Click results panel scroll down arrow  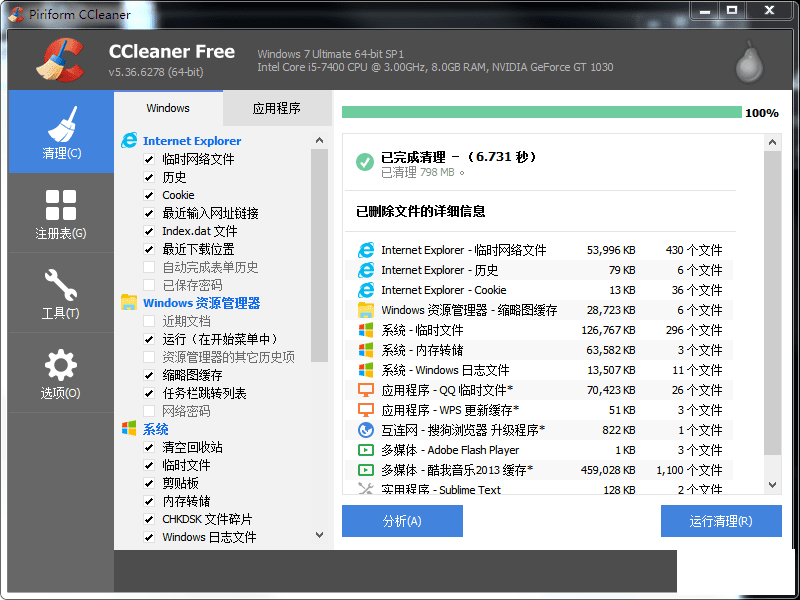click(772, 485)
